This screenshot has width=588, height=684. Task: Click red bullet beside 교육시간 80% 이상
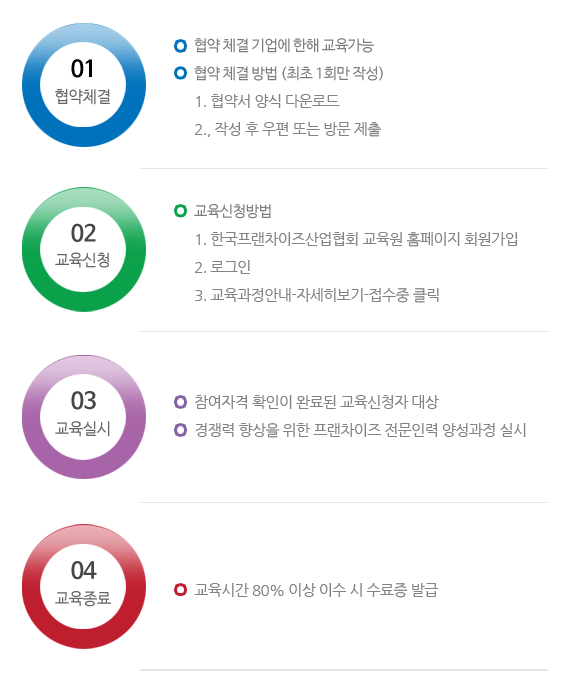(180, 590)
